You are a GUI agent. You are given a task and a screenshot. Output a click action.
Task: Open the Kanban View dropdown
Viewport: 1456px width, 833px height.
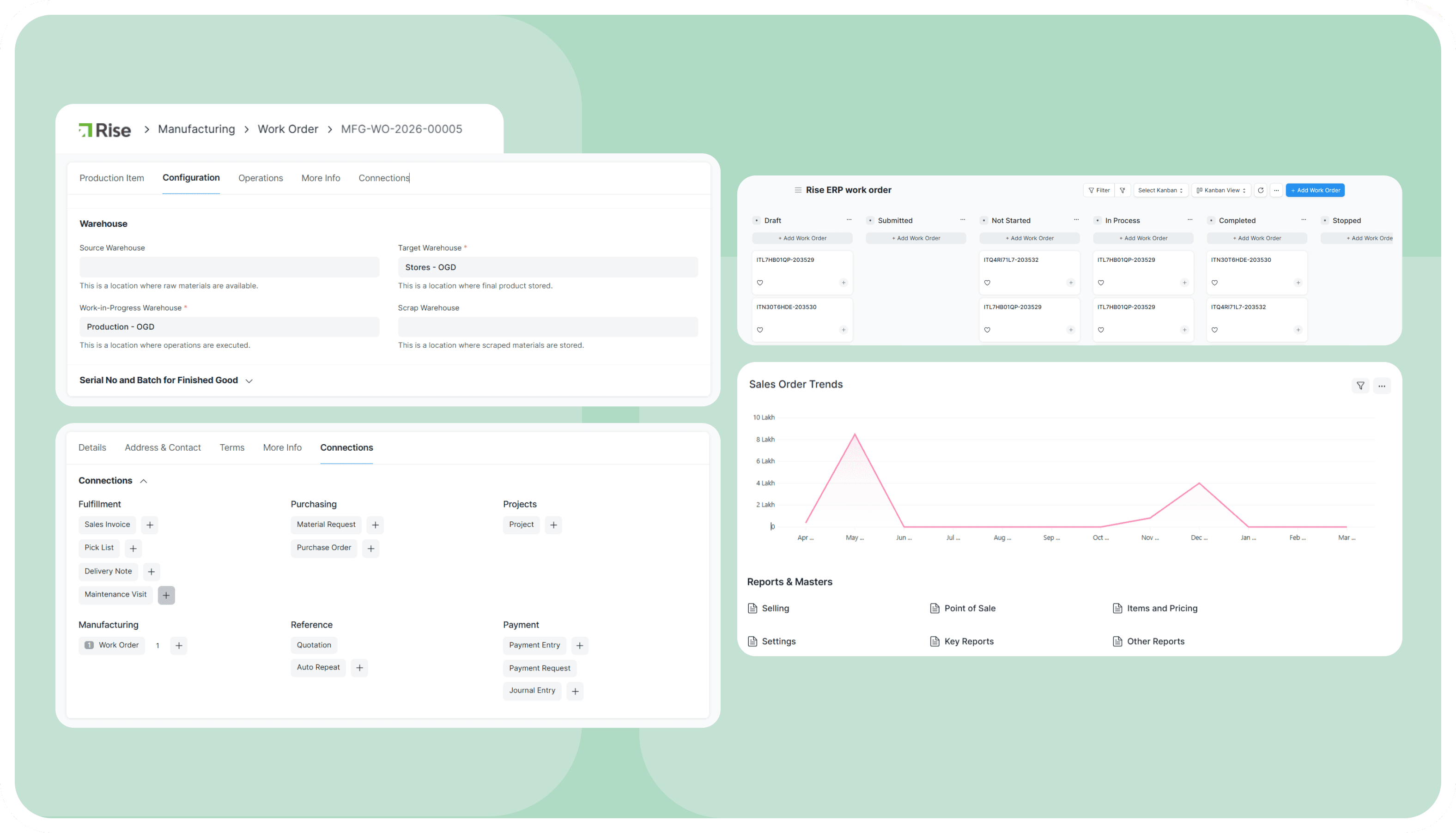[1221, 190]
